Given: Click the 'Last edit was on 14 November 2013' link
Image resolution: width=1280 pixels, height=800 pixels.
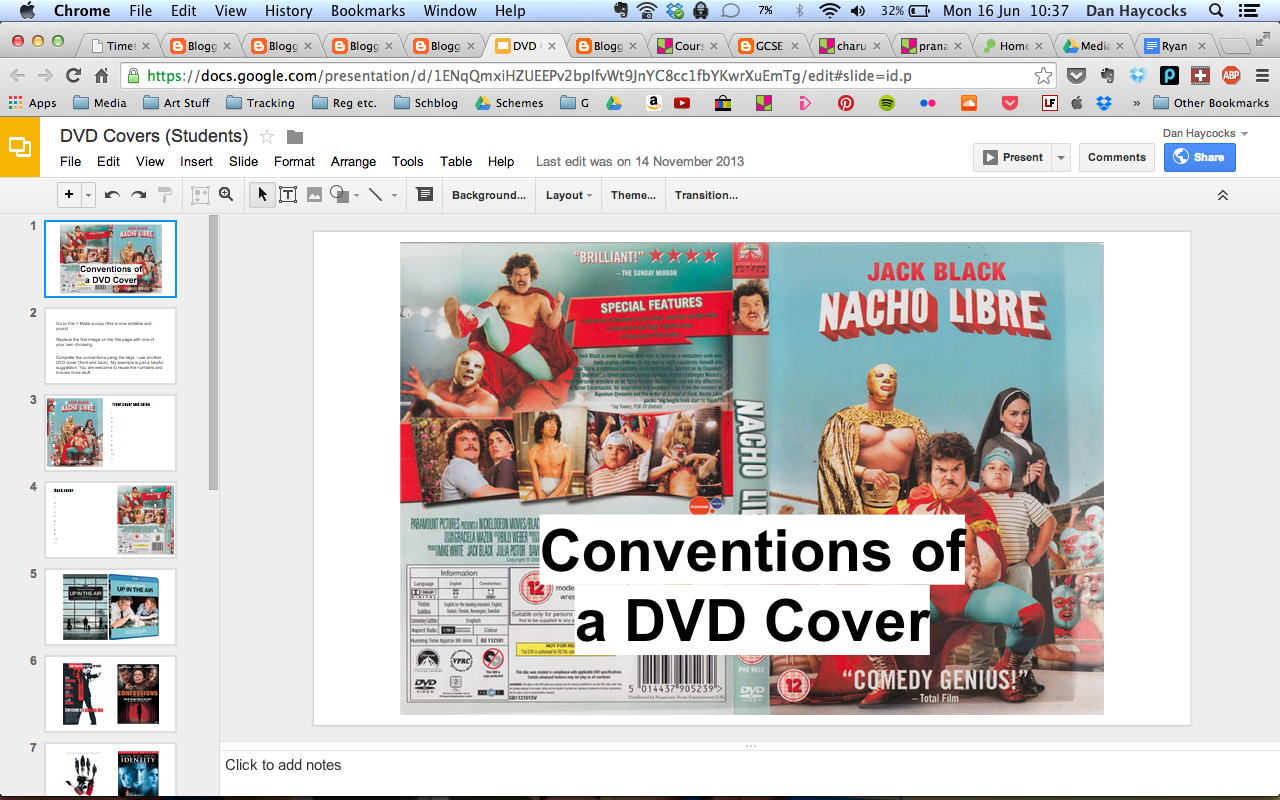Looking at the screenshot, I should tap(640, 161).
